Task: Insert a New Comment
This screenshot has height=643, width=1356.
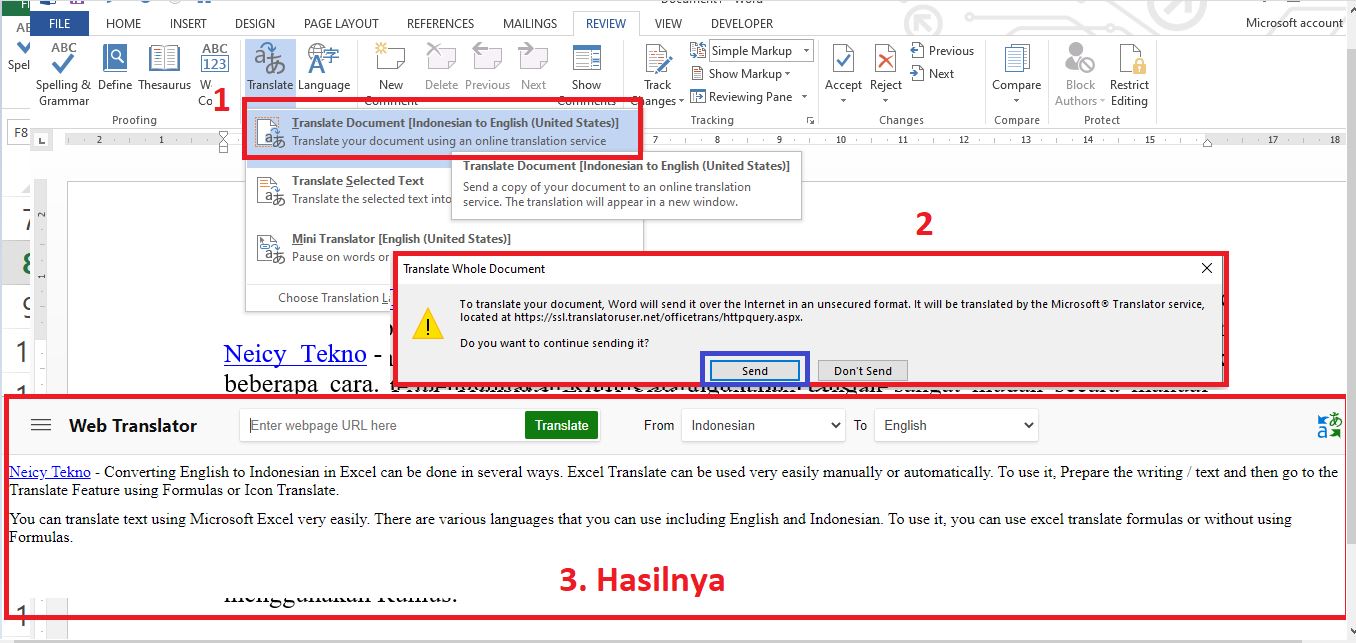Action: click(x=391, y=73)
